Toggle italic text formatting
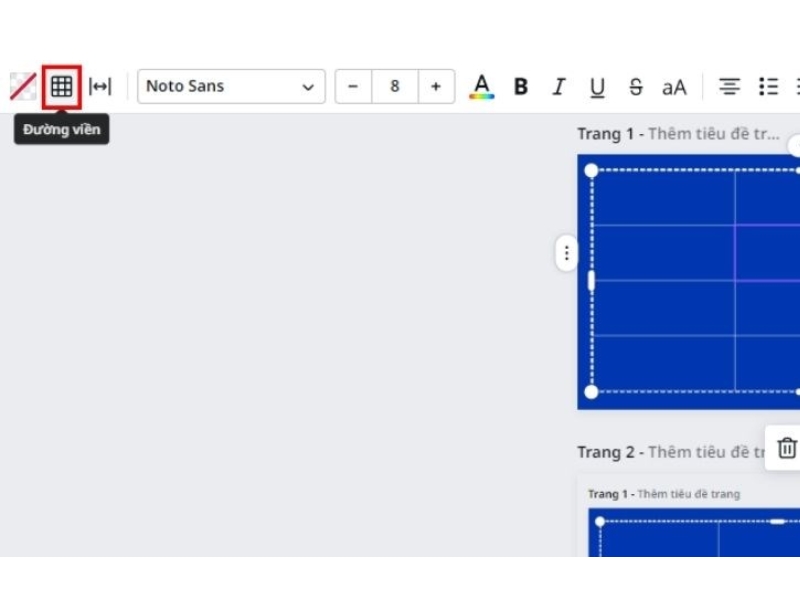The image size is (800, 600). click(558, 86)
